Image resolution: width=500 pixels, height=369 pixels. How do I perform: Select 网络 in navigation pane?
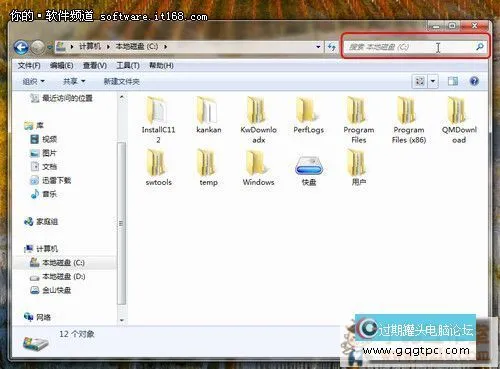pyautogui.click(x=37, y=317)
